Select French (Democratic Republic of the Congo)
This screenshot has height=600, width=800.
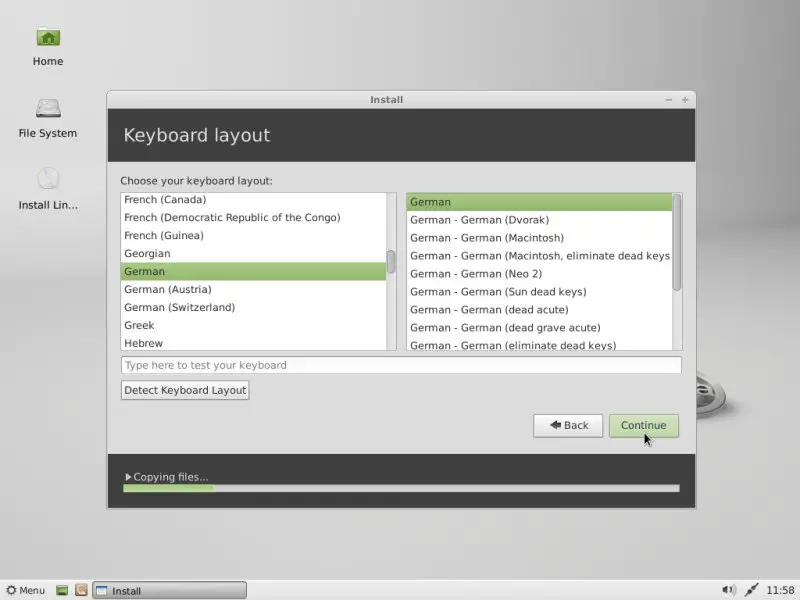coord(254,217)
